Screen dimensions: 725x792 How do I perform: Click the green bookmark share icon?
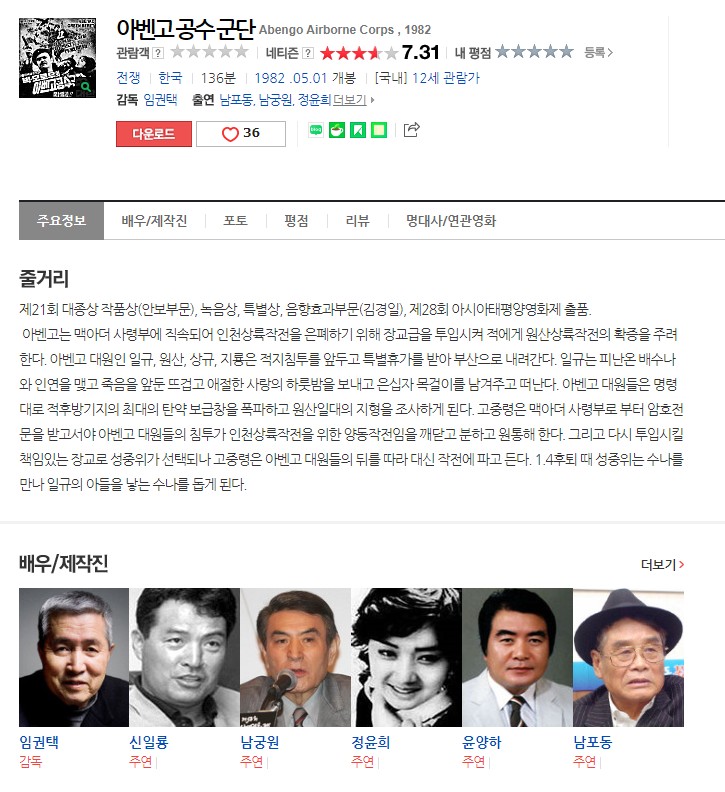point(358,130)
